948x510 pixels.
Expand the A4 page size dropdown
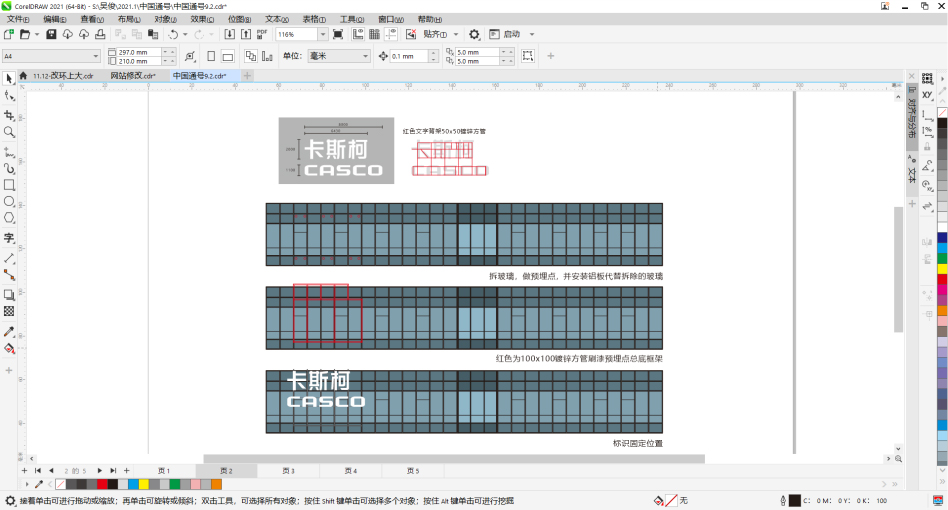click(x=96, y=56)
